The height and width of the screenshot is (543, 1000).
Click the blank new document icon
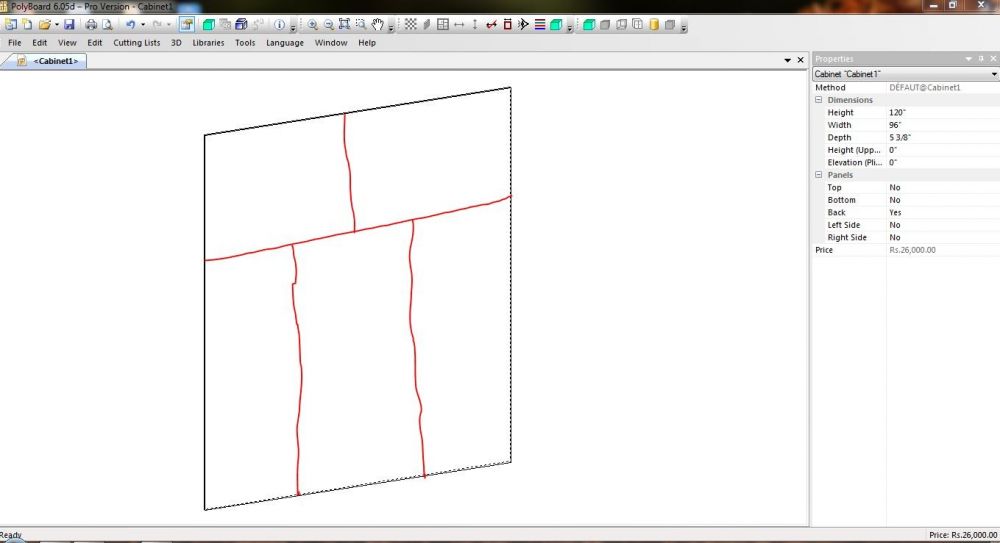click(x=27, y=24)
